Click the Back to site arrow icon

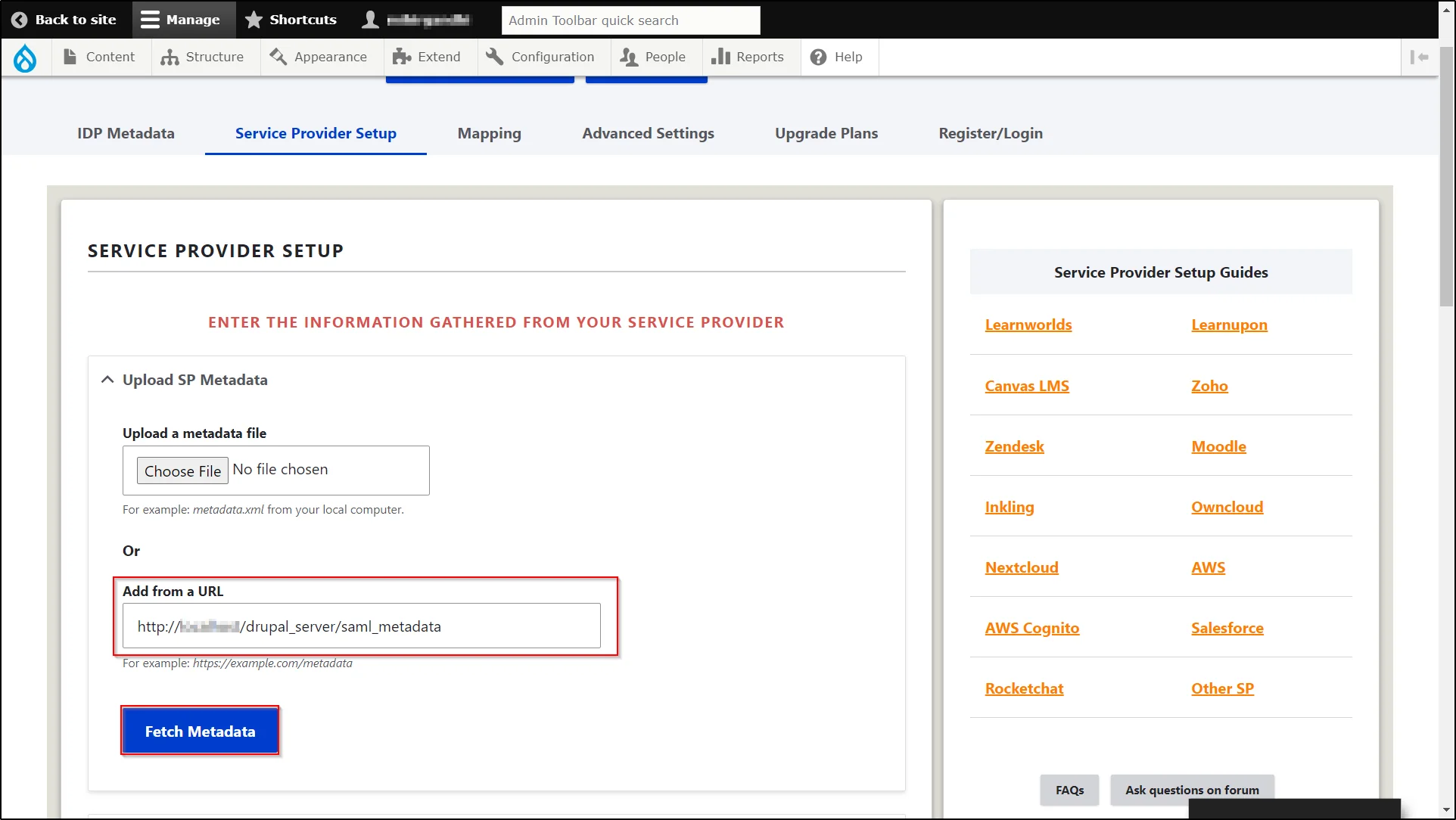tap(19, 20)
